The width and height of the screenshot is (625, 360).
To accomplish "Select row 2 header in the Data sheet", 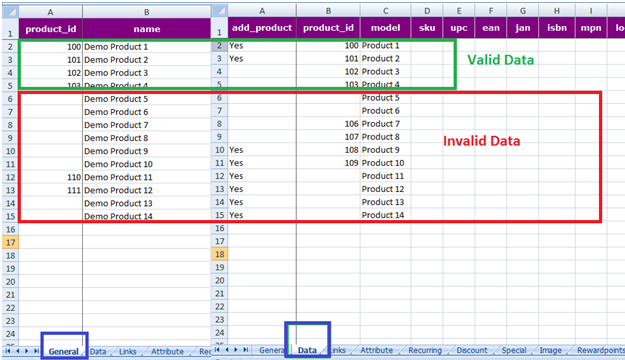I will click(x=220, y=45).
